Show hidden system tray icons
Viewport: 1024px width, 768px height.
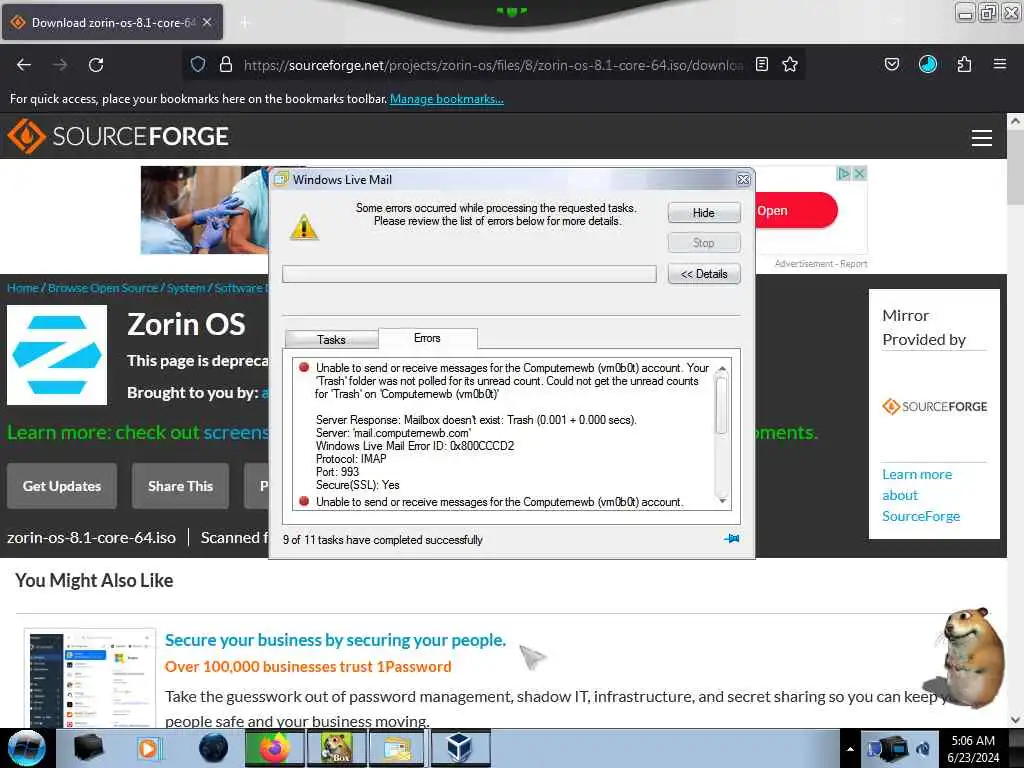click(850, 749)
